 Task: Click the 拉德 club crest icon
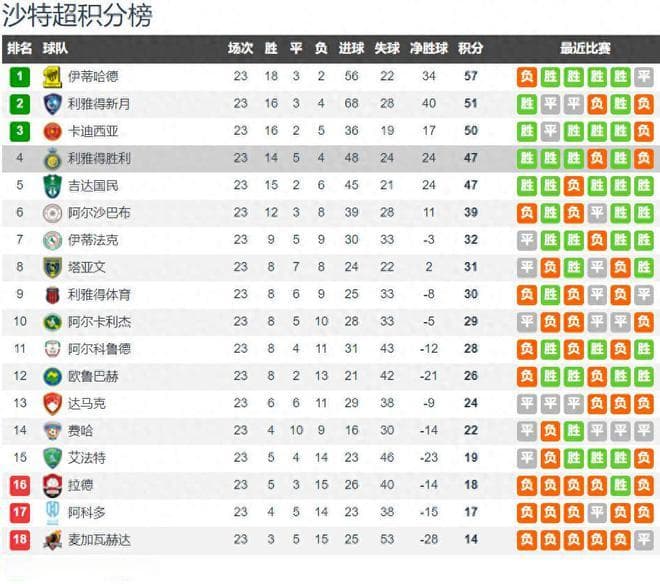[x=52, y=485]
